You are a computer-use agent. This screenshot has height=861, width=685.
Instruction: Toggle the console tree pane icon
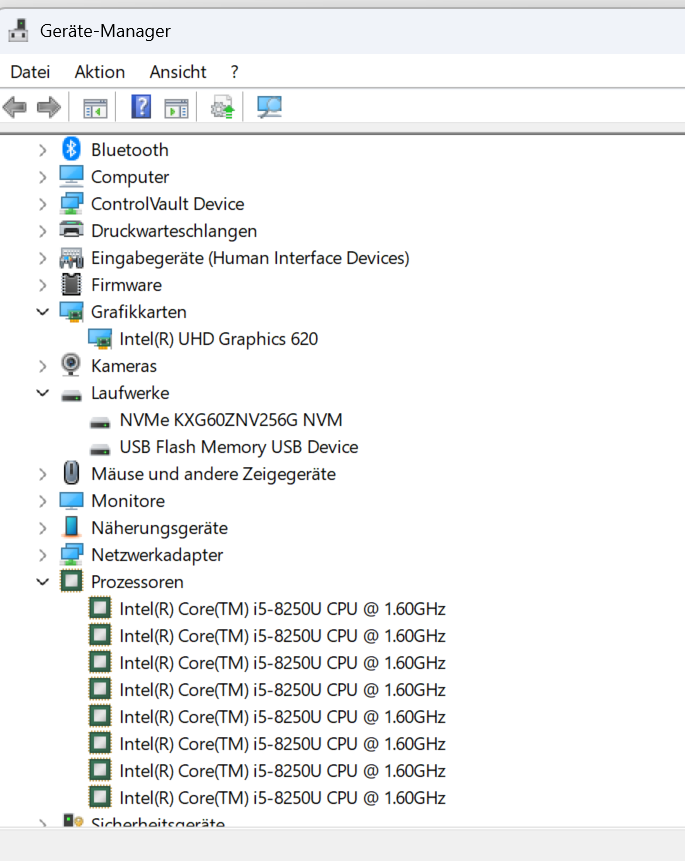click(x=95, y=108)
